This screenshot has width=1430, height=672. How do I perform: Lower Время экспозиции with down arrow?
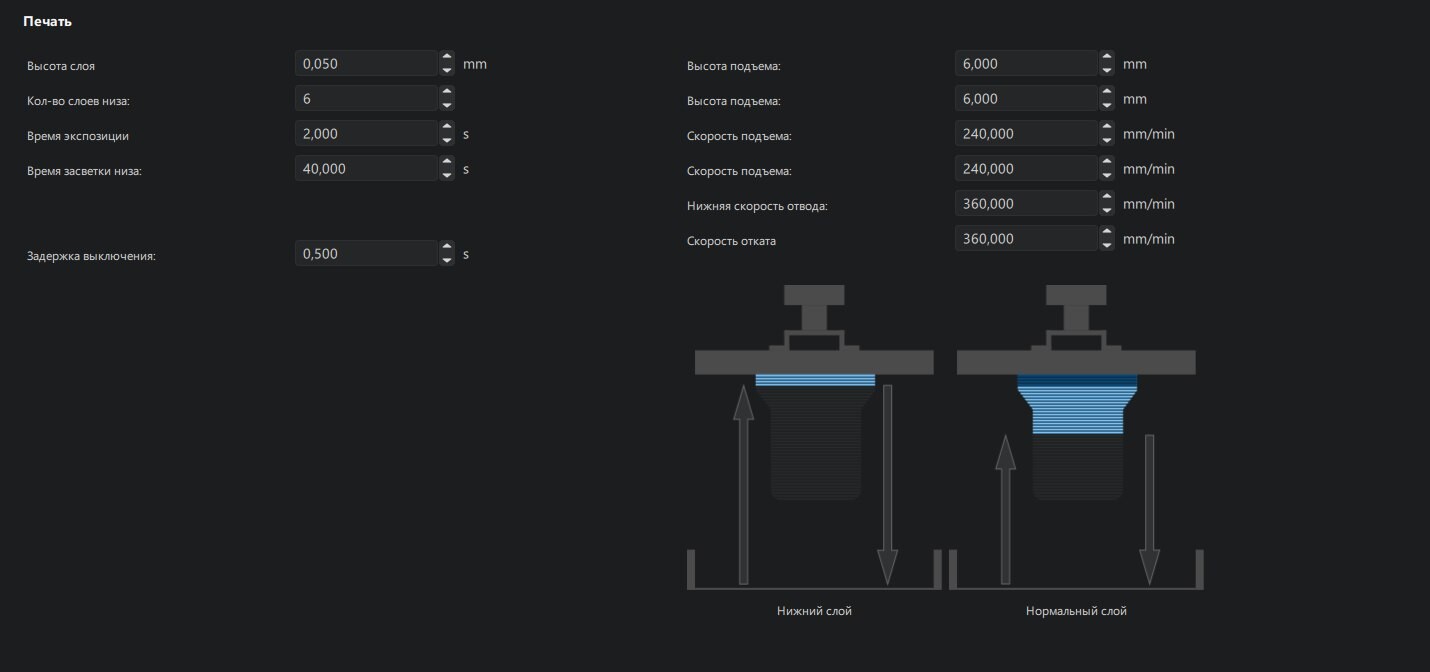447,140
